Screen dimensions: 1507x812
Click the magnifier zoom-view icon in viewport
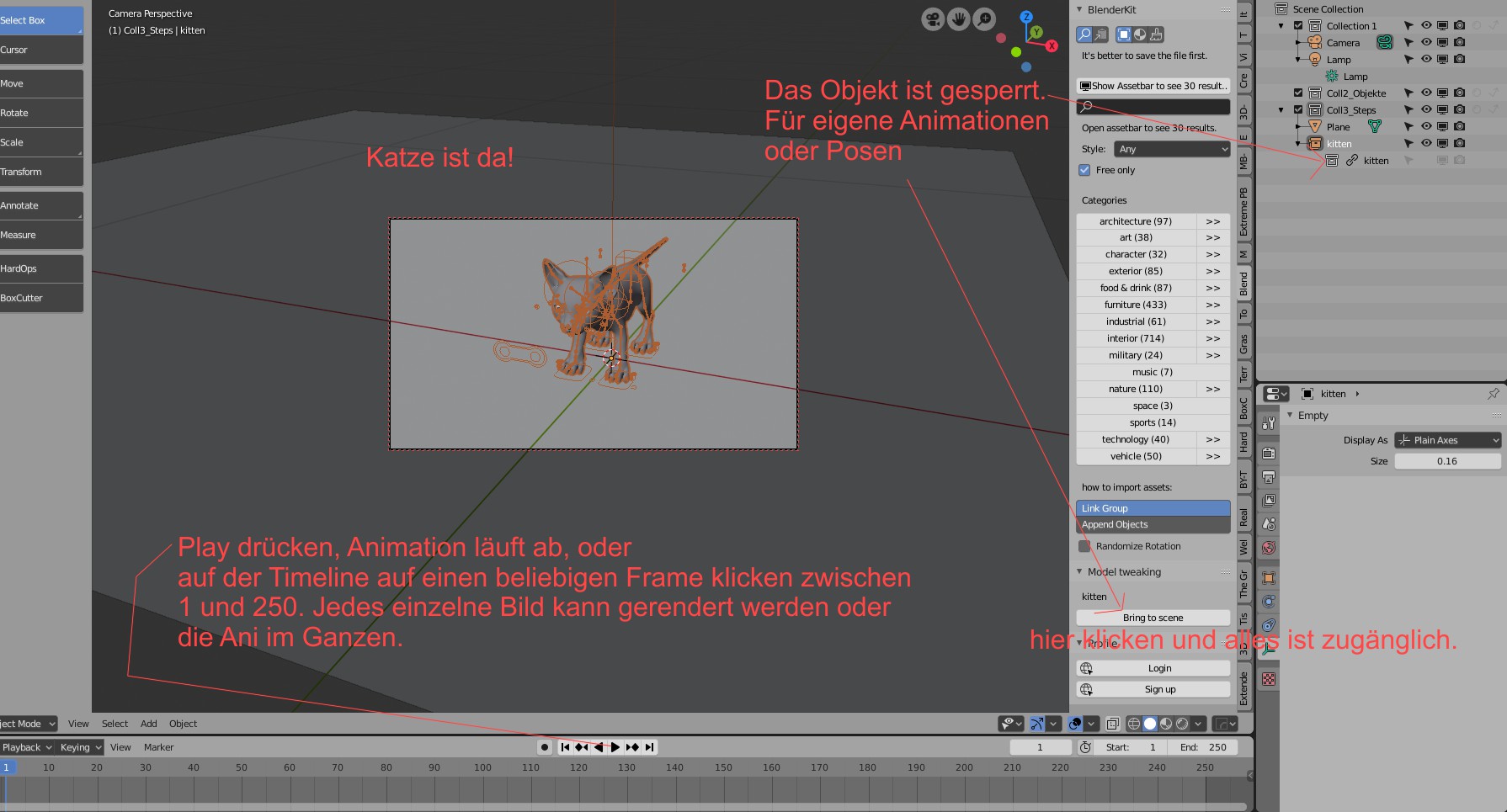point(984,19)
